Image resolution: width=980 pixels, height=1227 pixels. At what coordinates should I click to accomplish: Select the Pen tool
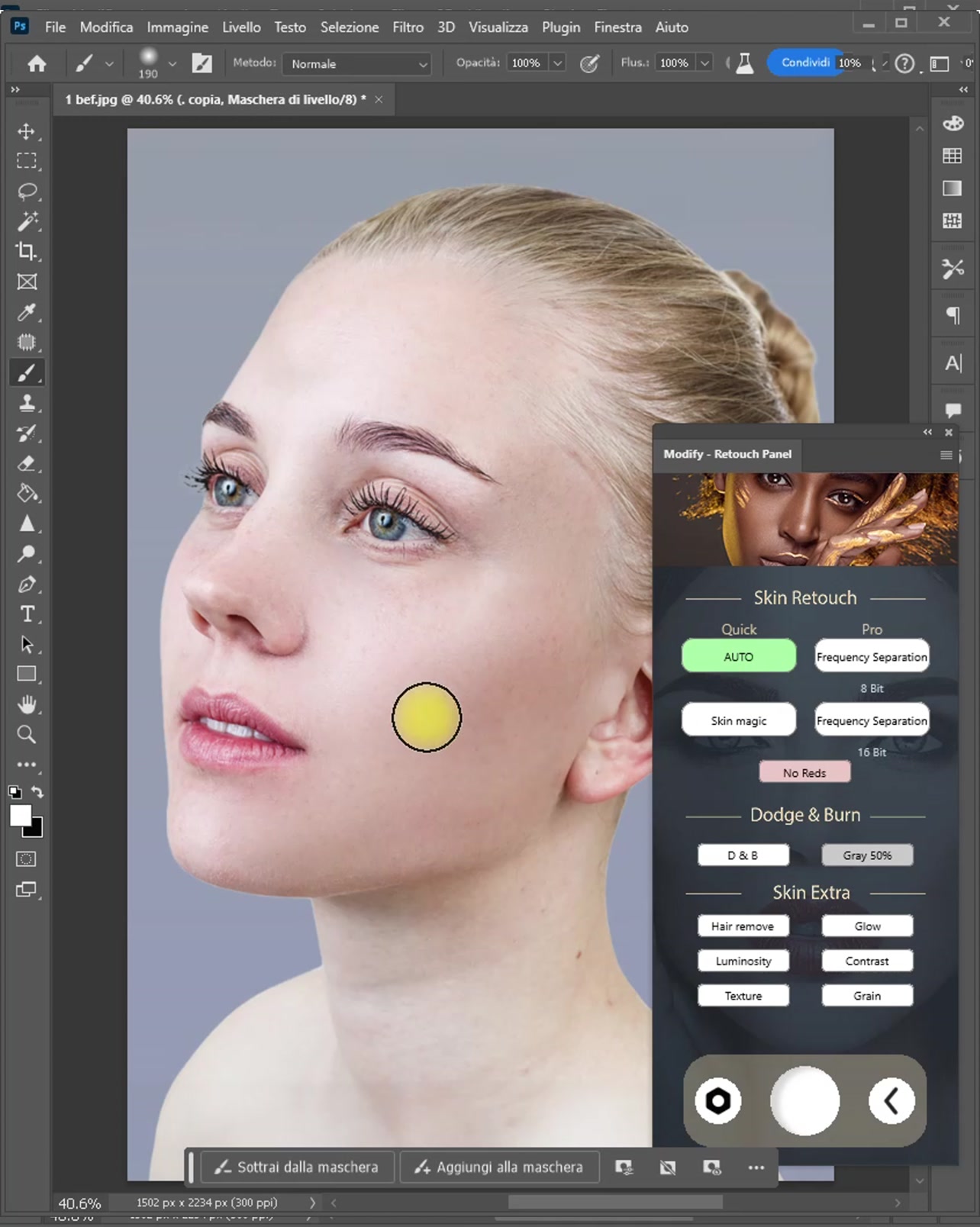[27, 585]
